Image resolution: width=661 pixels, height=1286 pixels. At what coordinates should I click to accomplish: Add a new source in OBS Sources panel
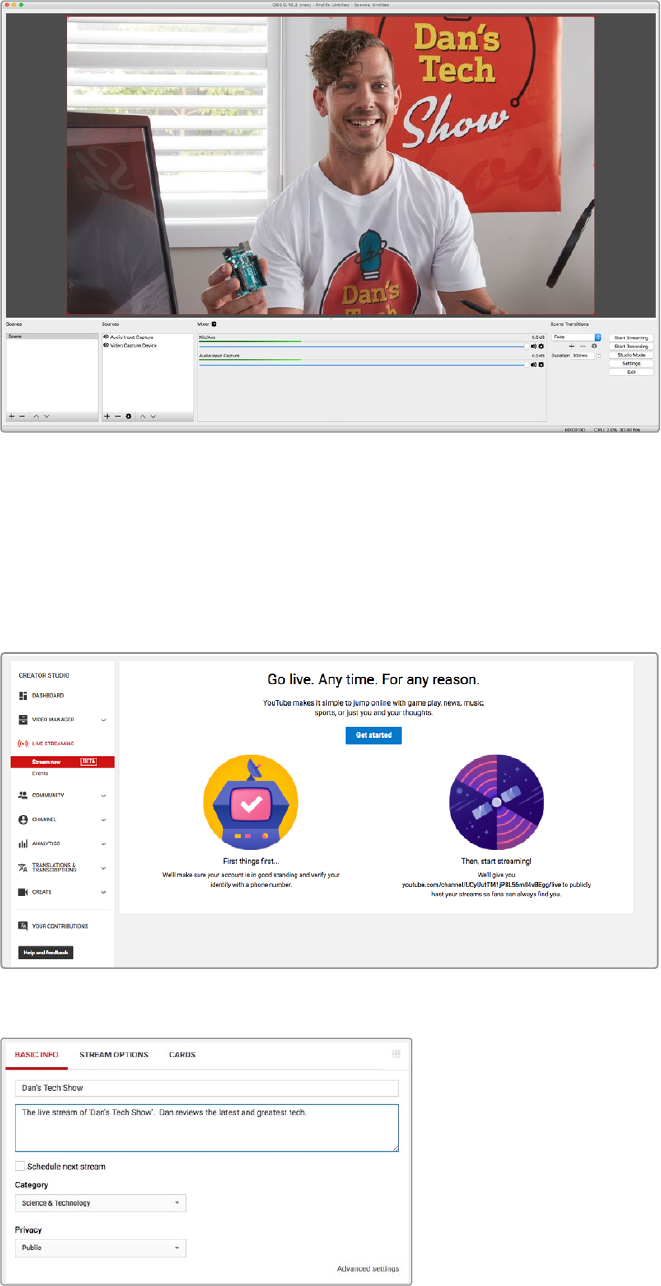(107, 416)
